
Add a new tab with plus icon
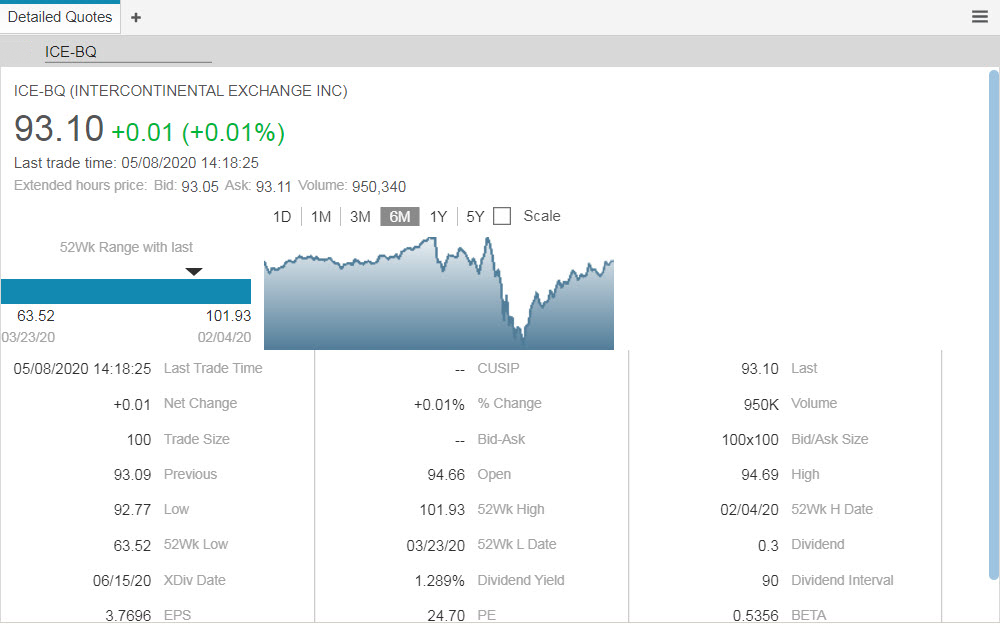pyautogui.click(x=136, y=17)
